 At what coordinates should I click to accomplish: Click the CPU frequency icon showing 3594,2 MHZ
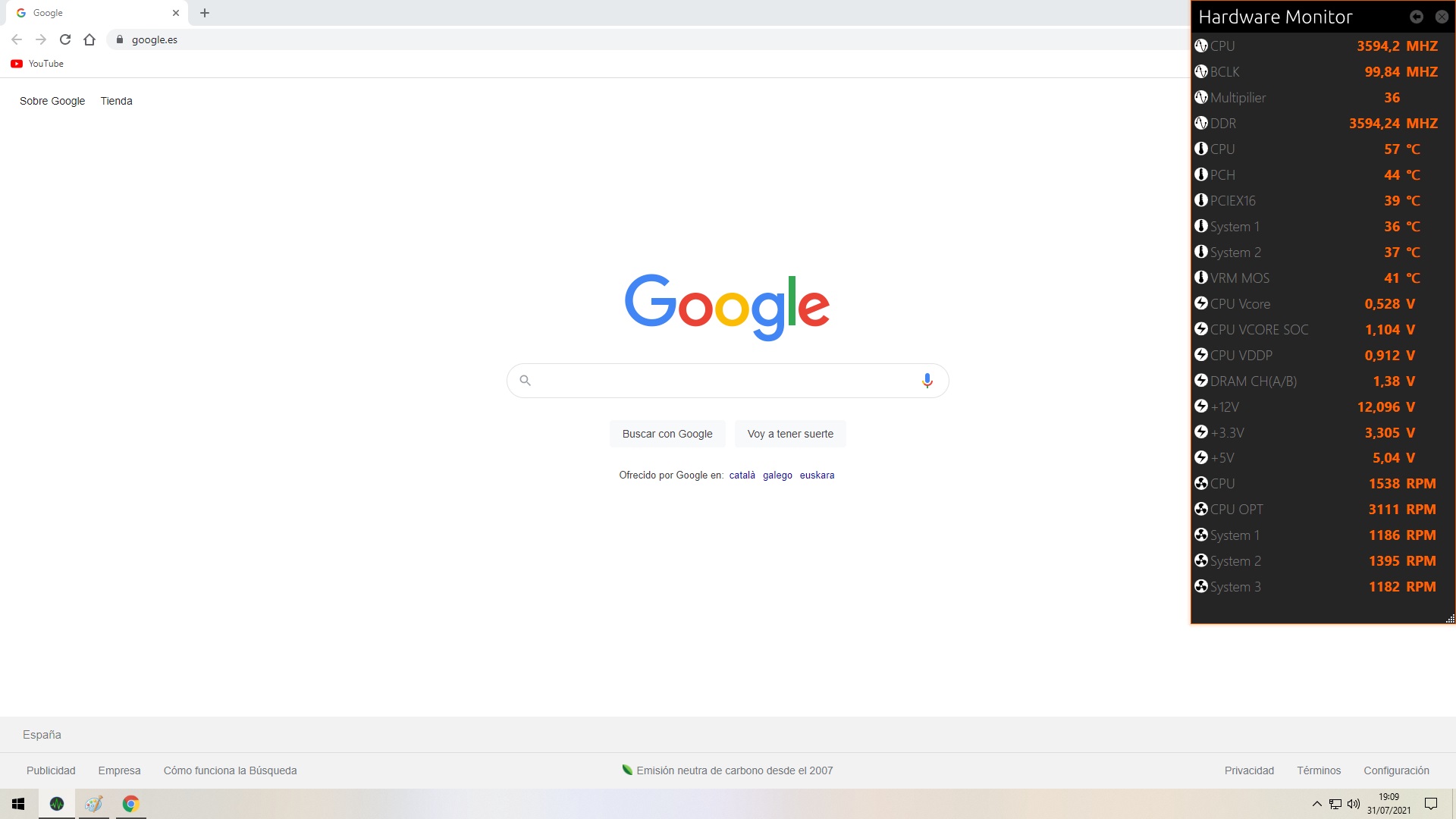[x=1201, y=46]
